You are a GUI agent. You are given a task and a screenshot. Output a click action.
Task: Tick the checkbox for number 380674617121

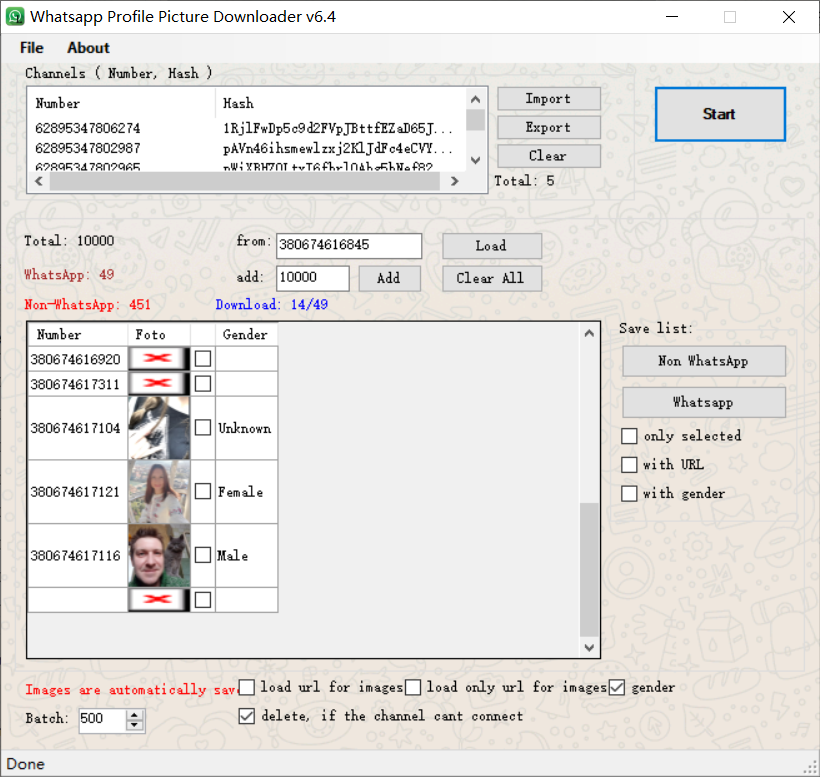[203, 492]
